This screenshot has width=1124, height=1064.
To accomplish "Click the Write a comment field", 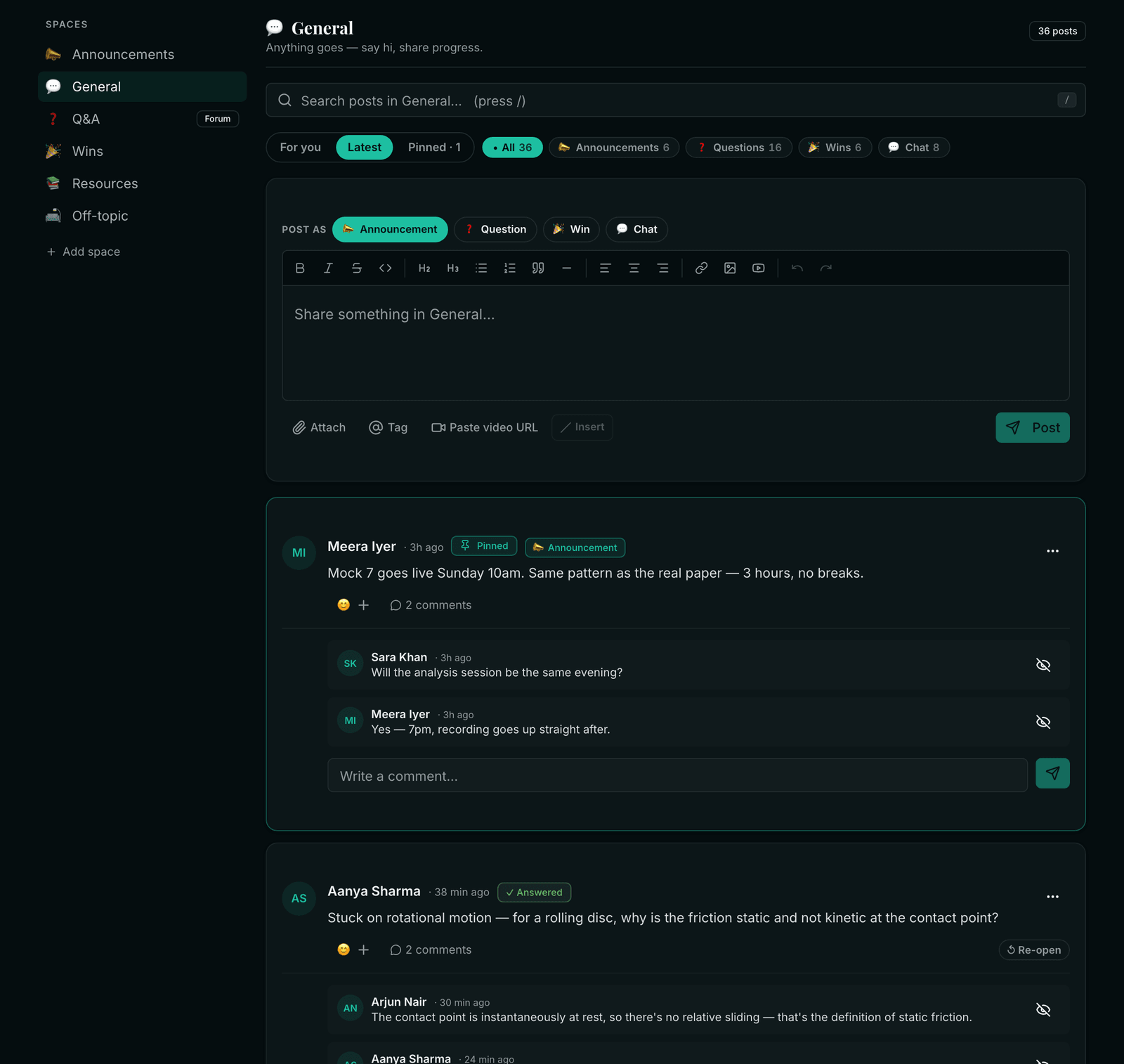I will (x=677, y=775).
